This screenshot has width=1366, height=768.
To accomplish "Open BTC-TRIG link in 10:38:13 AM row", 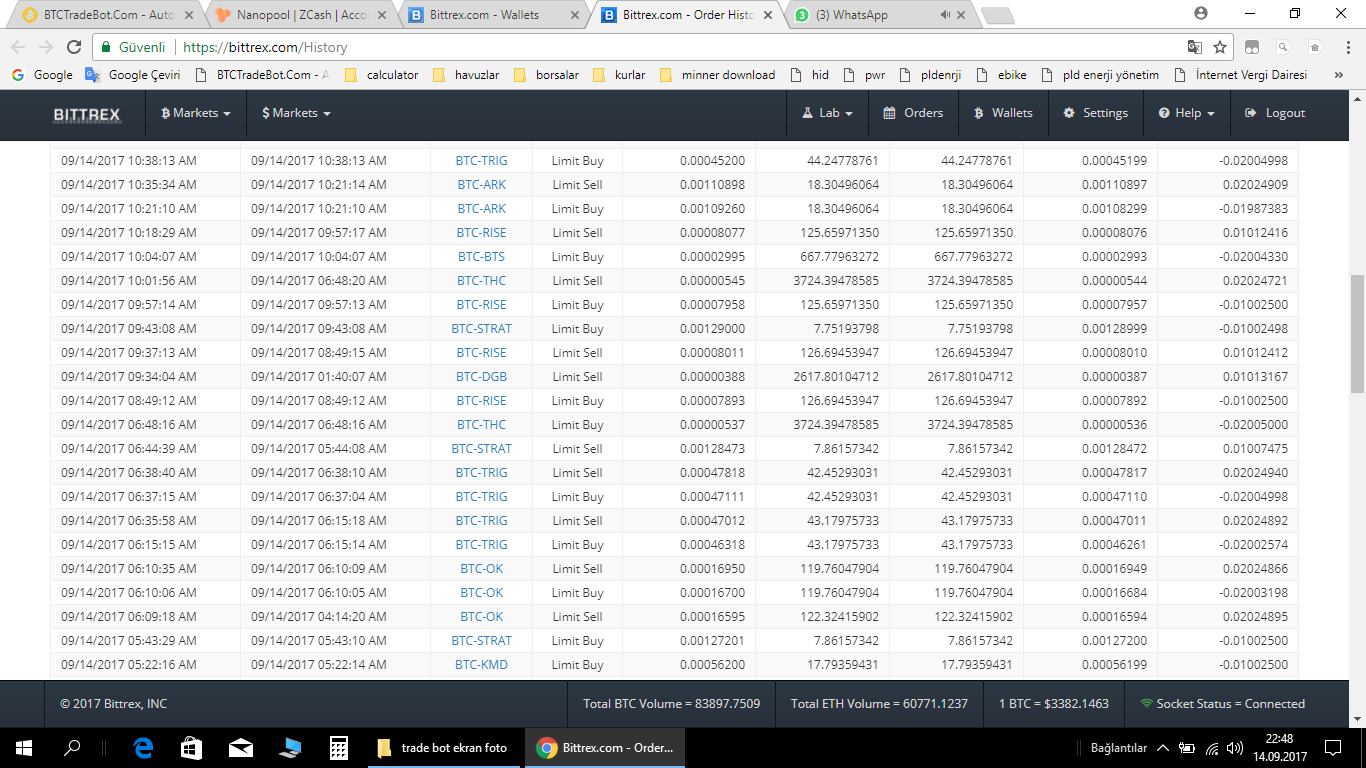I will [x=481, y=161].
